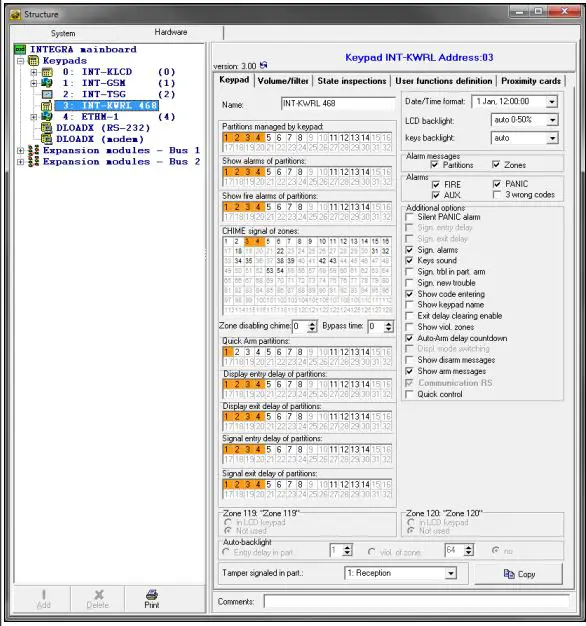
Task: Click the DLOADX (RS-232) icon
Action: (47, 128)
